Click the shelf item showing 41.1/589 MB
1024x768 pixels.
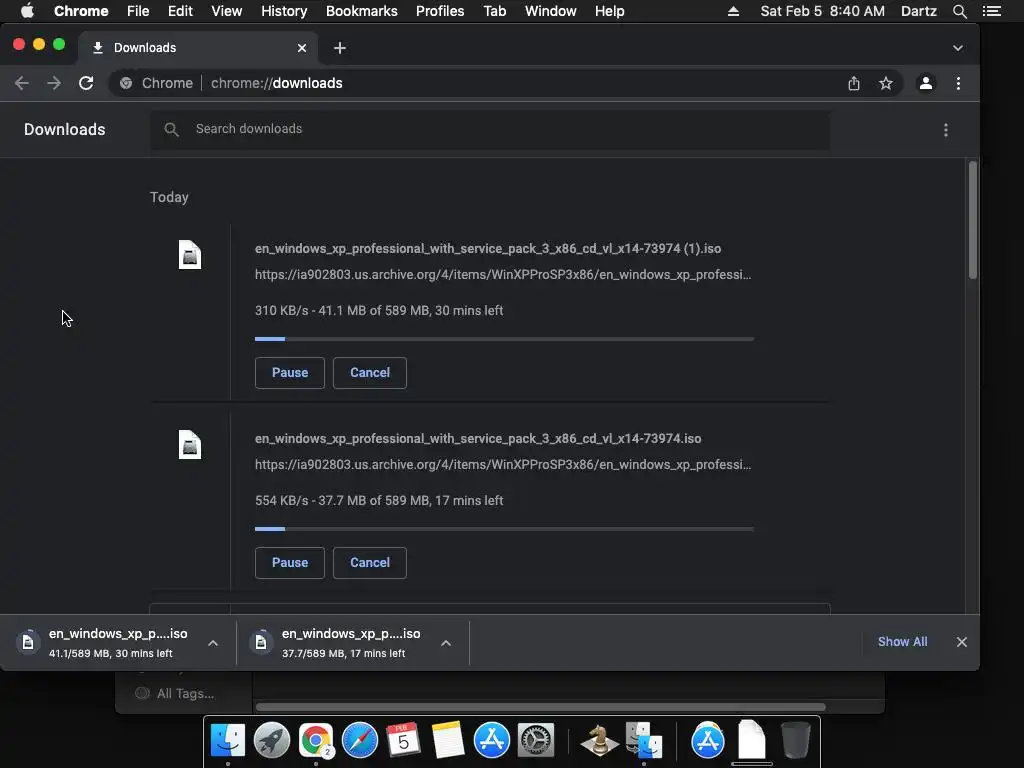(x=118, y=643)
